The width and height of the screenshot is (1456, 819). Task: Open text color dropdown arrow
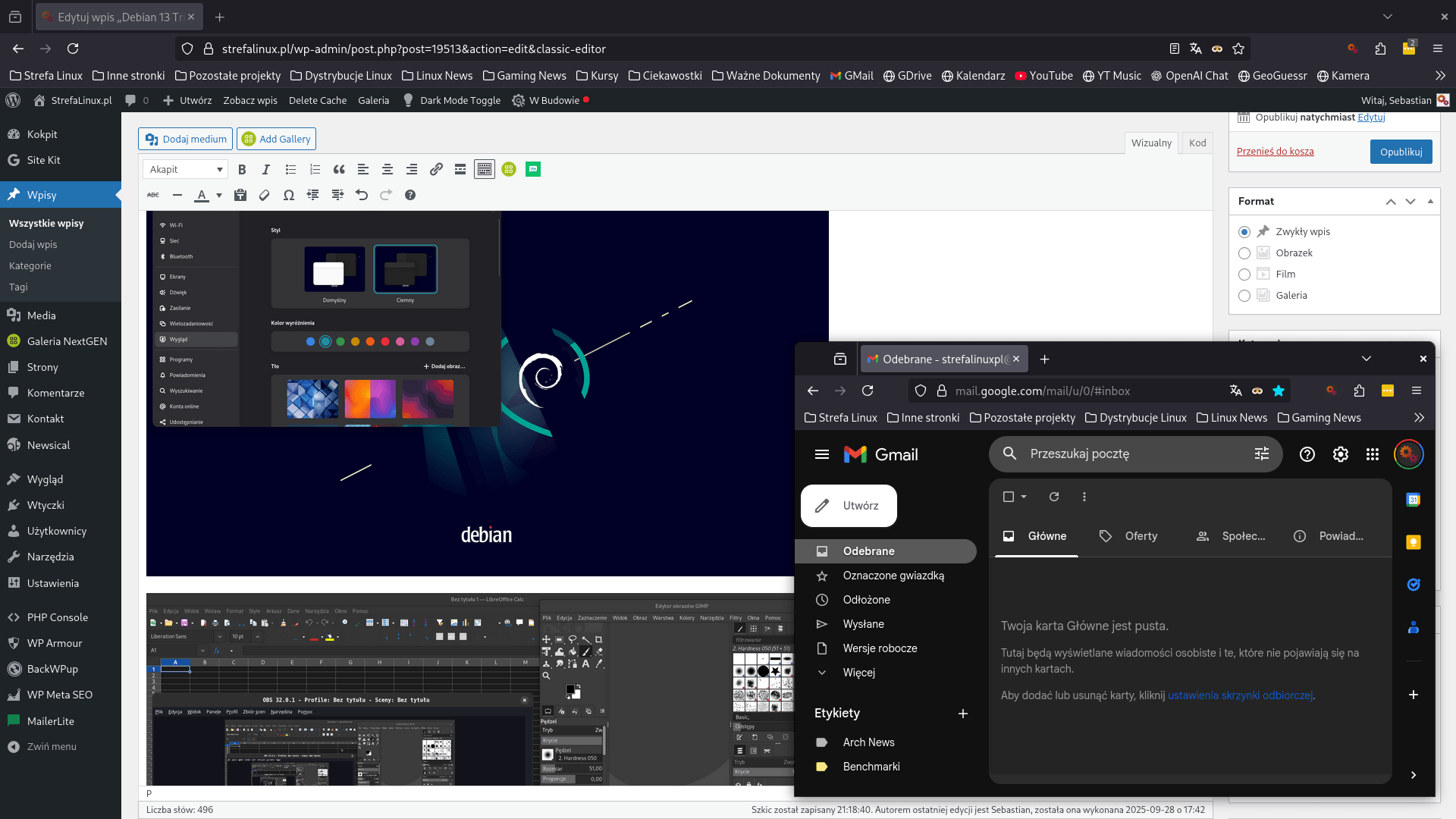(219, 196)
